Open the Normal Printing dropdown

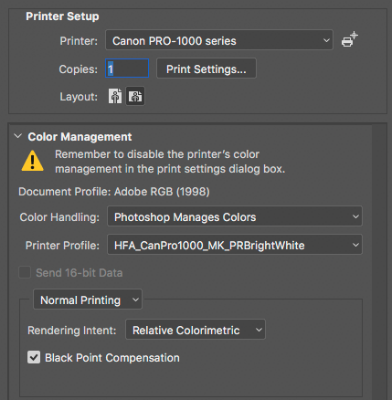tap(88, 300)
